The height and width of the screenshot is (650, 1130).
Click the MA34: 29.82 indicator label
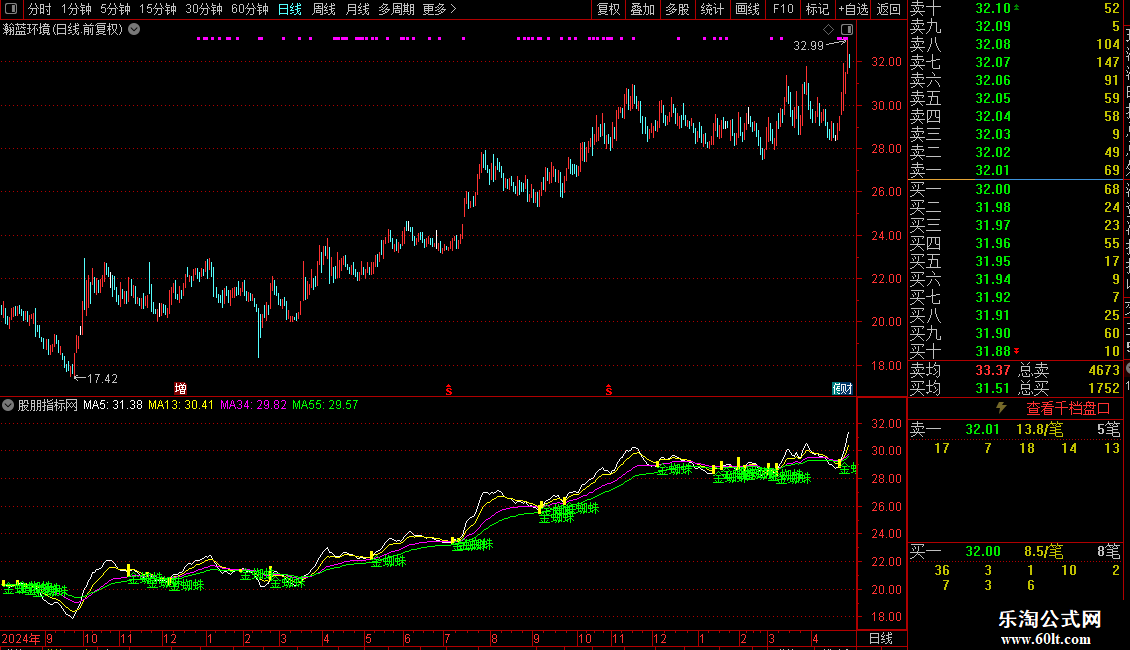pos(253,405)
